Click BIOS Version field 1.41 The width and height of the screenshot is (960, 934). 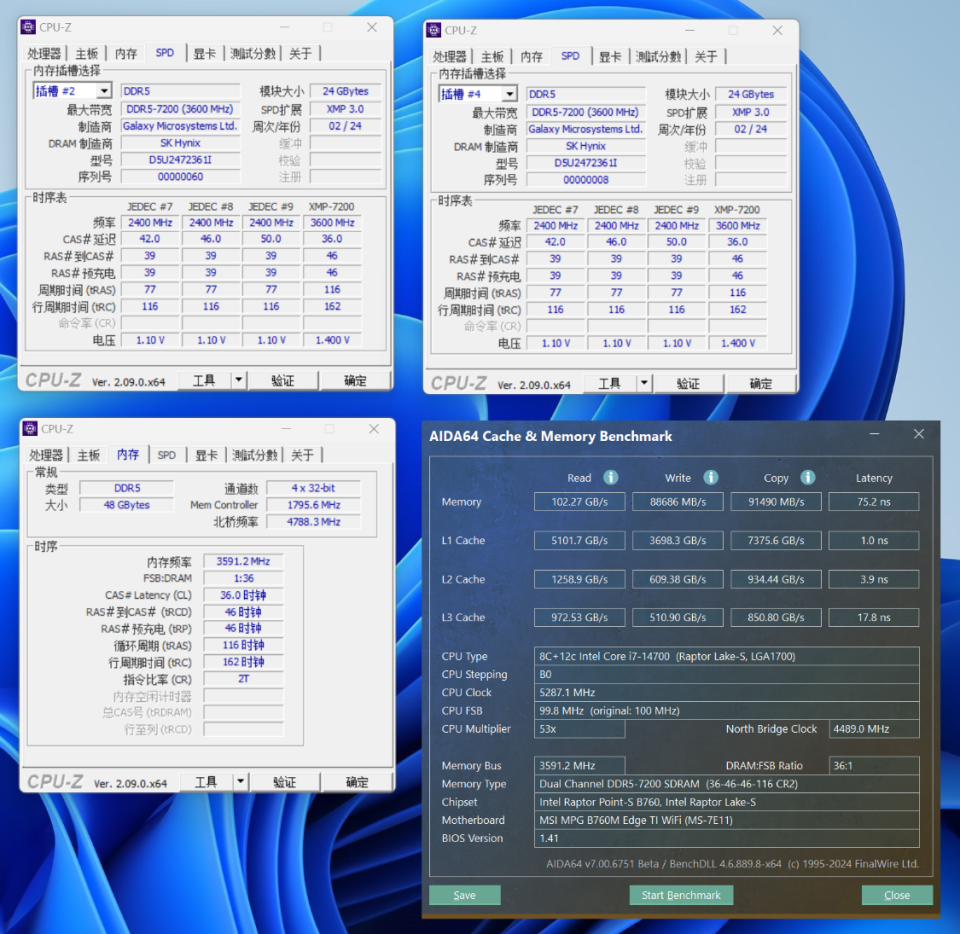tap(727, 838)
